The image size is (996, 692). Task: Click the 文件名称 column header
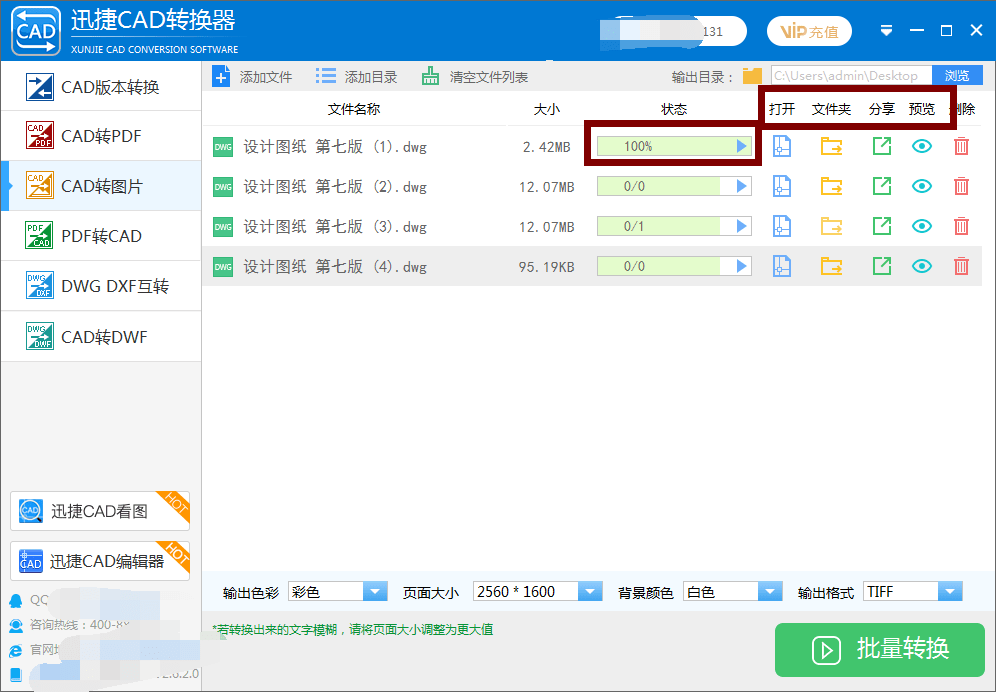(x=354, y=109)
